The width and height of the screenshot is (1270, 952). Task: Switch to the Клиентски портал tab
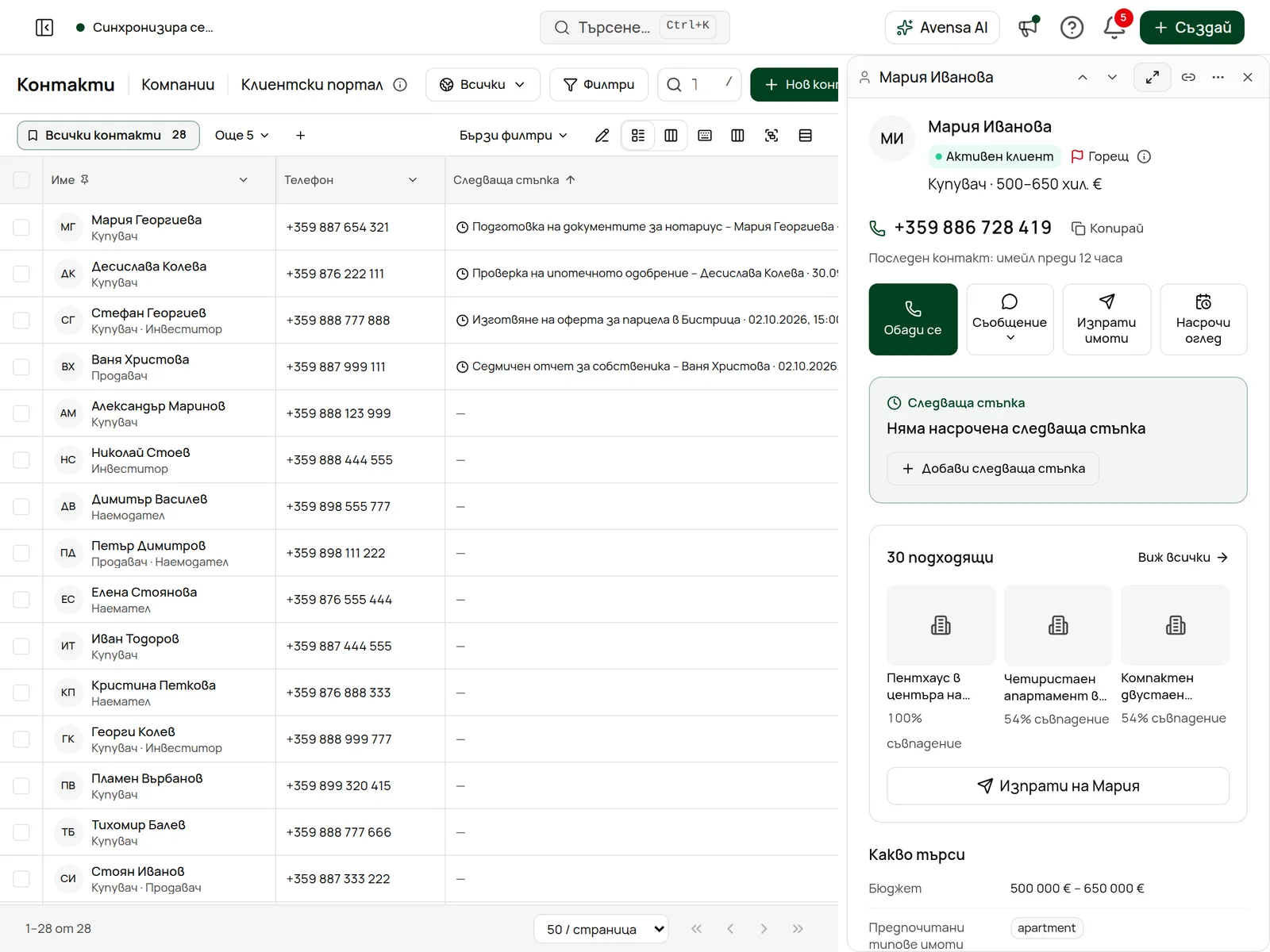[x=312, y=85]
